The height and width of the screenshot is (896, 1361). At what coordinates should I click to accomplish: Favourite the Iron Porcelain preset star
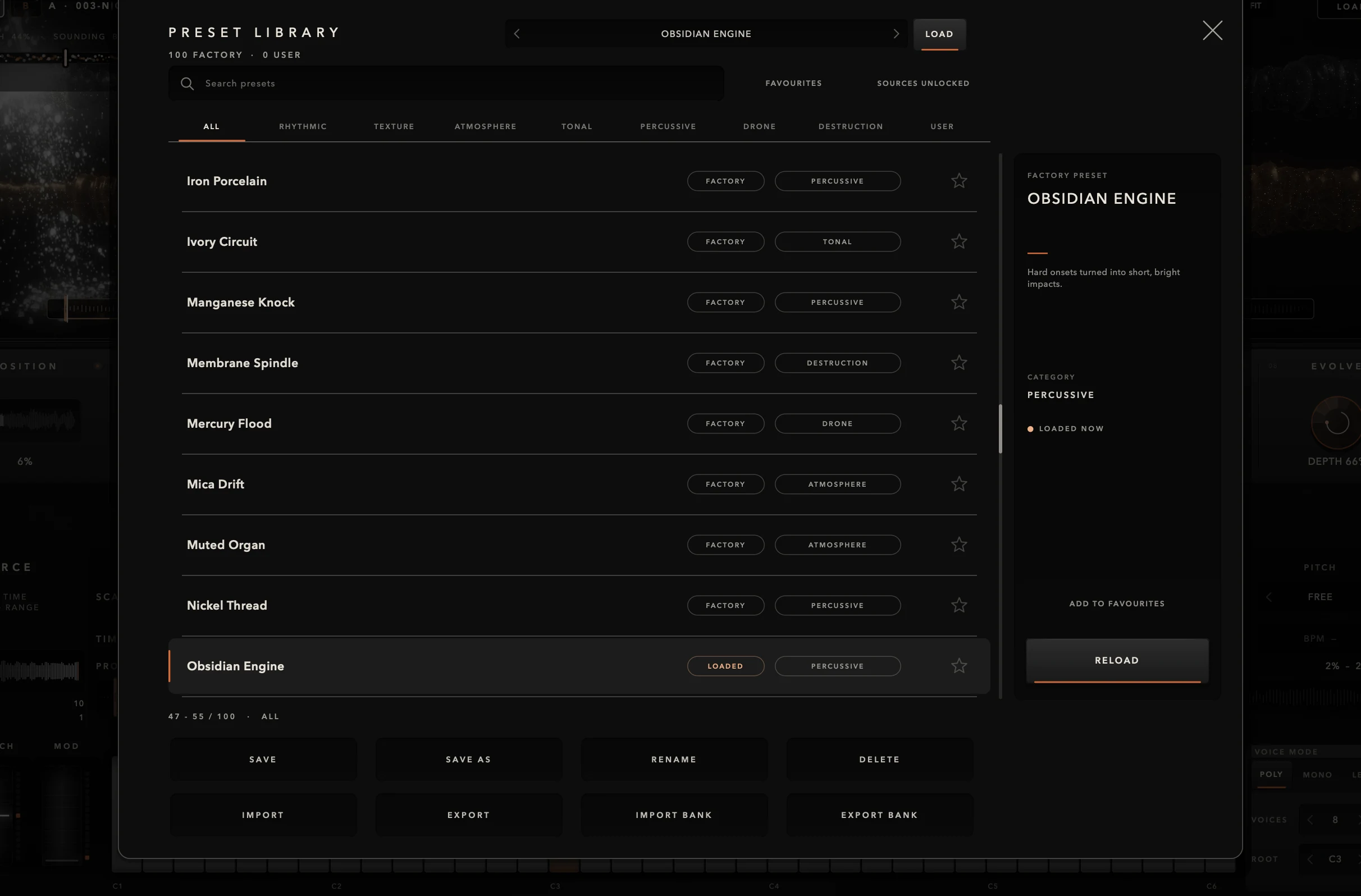point(959,181)
